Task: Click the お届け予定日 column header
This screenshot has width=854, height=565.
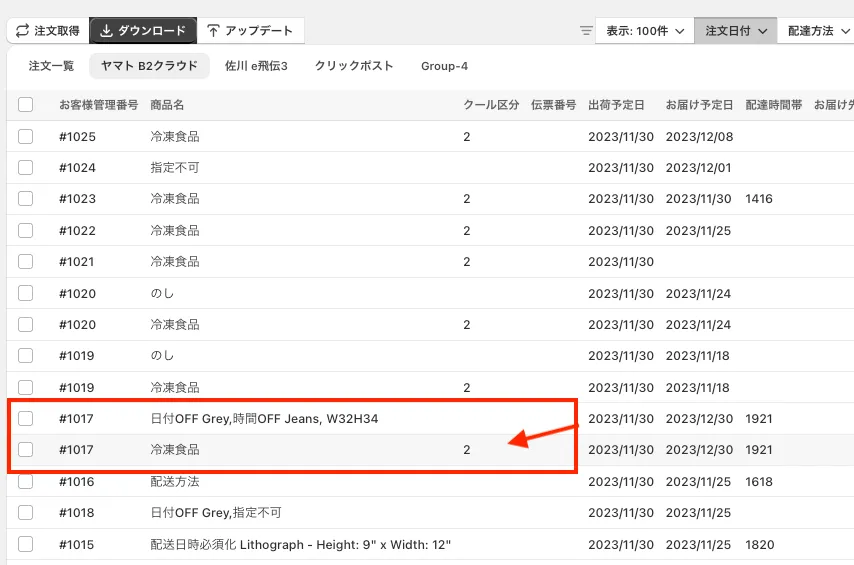Action: [699, 105]
